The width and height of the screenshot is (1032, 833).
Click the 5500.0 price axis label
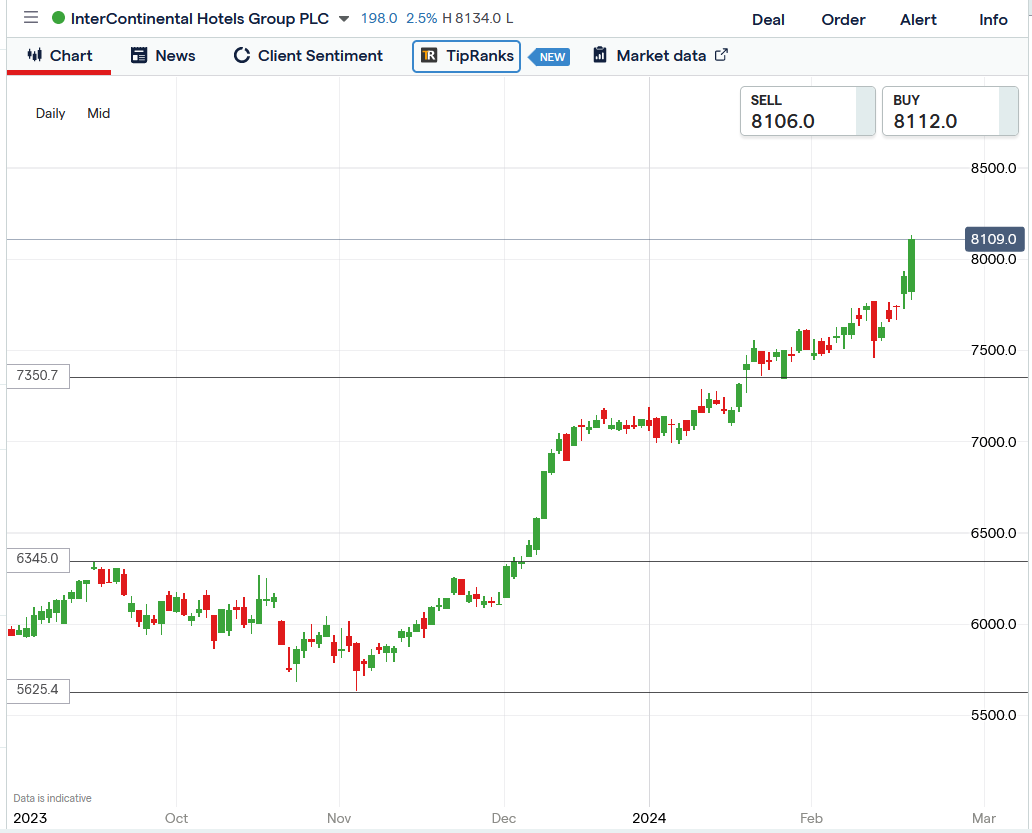(x=993, y=715)
